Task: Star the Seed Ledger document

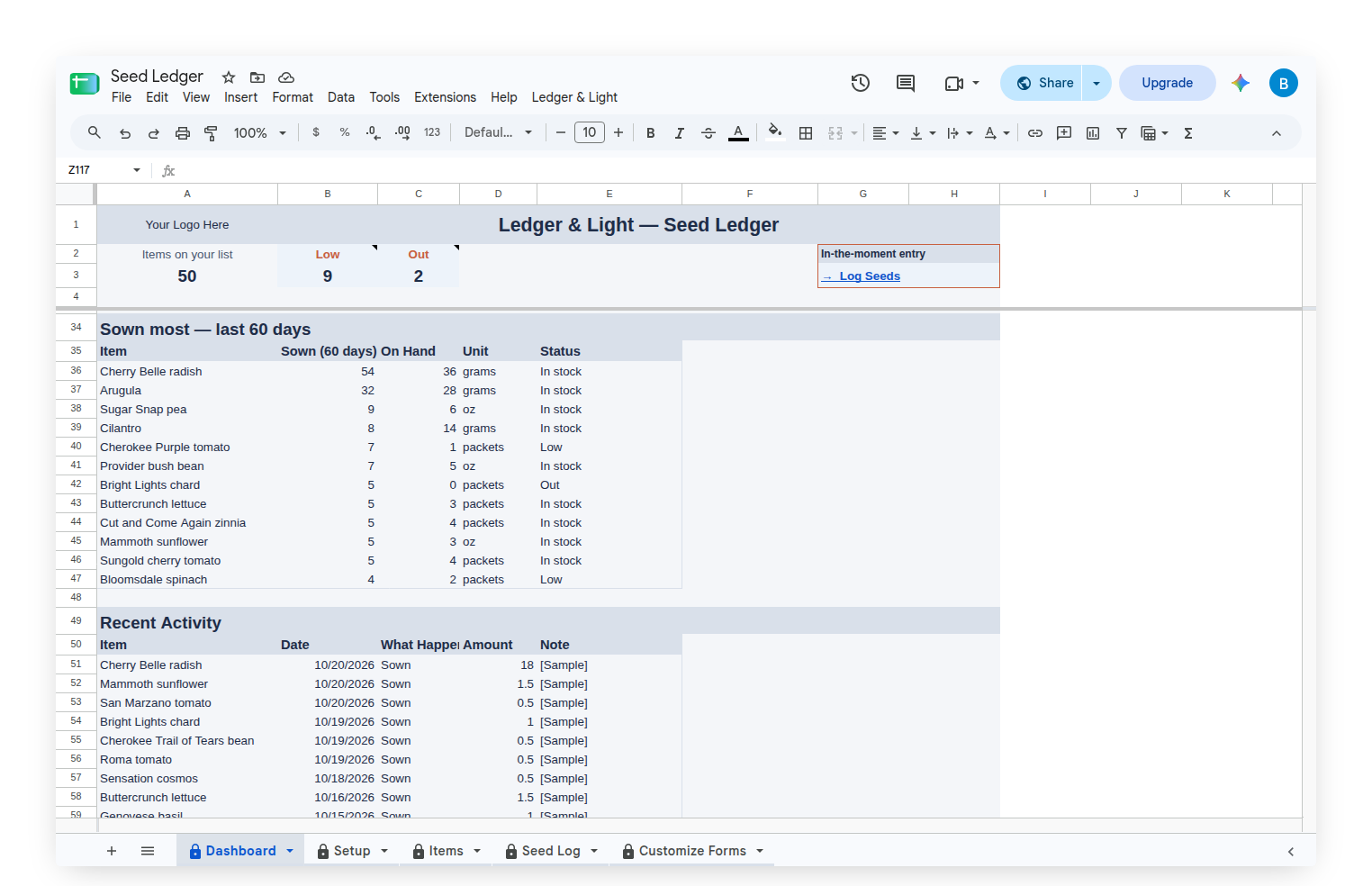Action: [229, 77]
